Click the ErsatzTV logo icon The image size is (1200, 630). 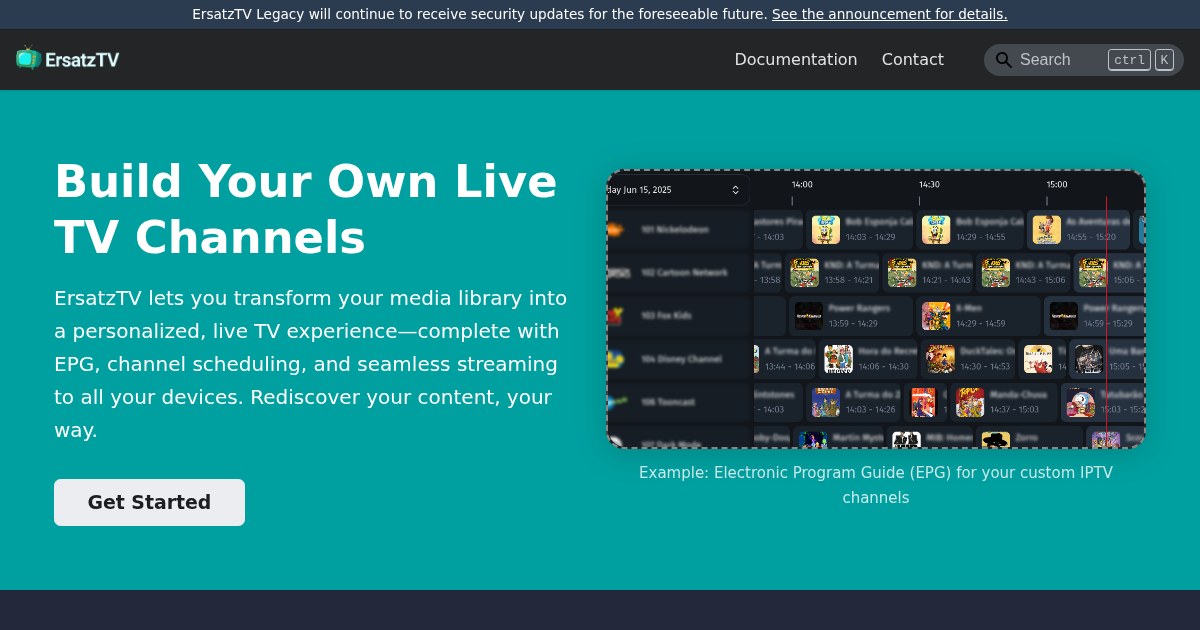[28, 58]
